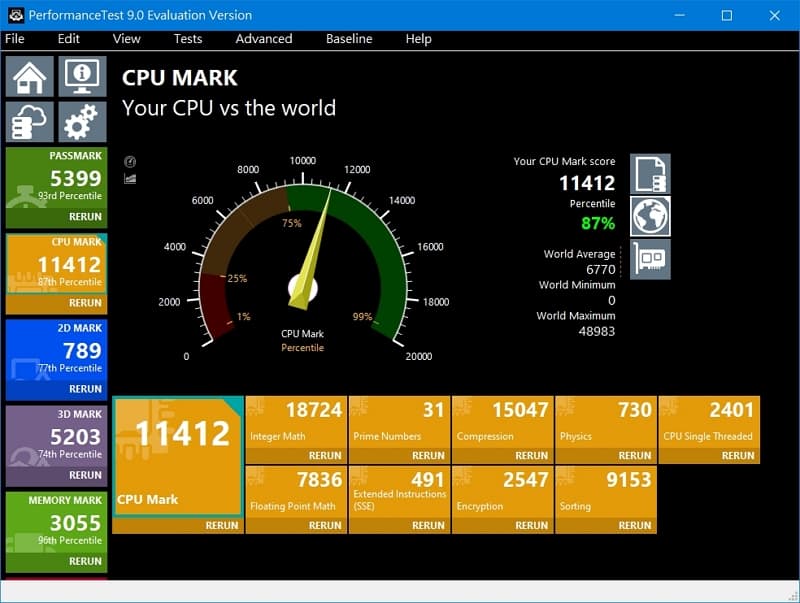Screen dimensions: 800x603
Task: Open the View menu
Action: 126,39
